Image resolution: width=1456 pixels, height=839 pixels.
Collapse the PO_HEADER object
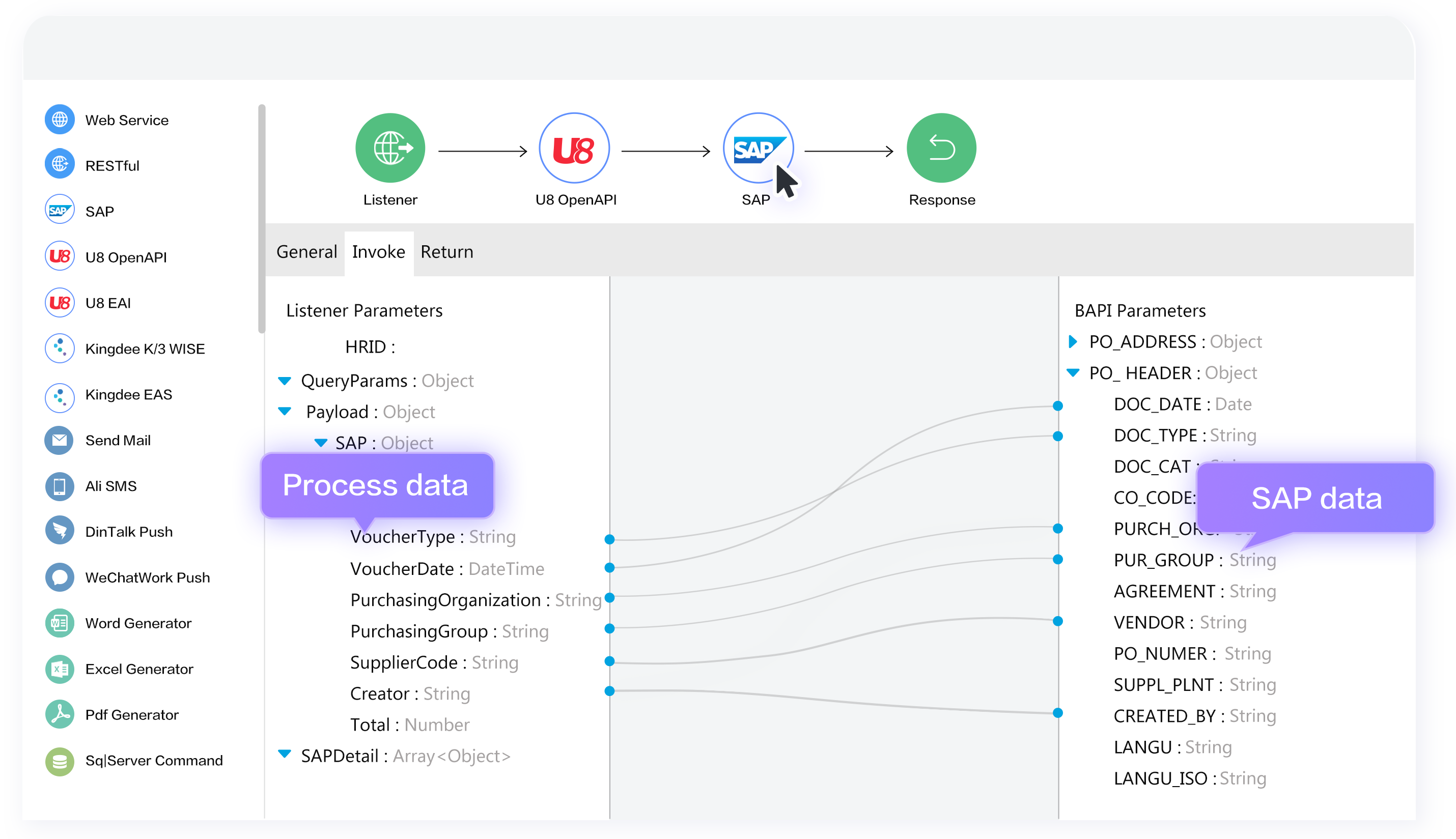click(1073, 372)
